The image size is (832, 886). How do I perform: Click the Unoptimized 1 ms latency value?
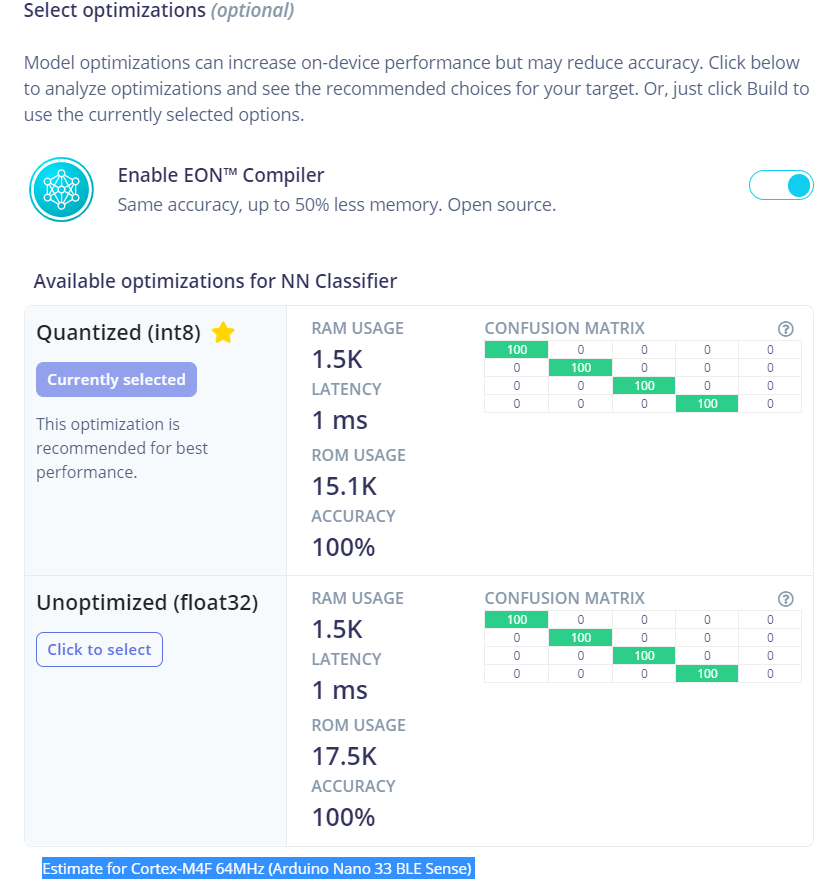[340, 690]
